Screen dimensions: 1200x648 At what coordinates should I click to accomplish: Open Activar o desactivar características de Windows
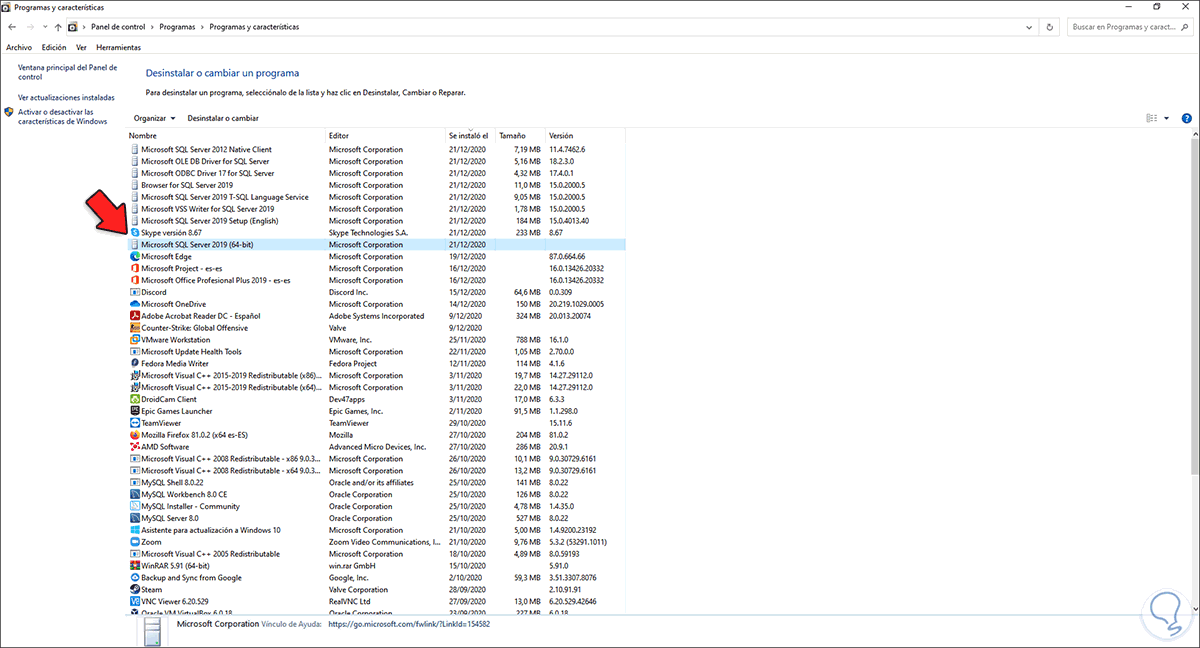pyautogui.click(x=62, y=117)
